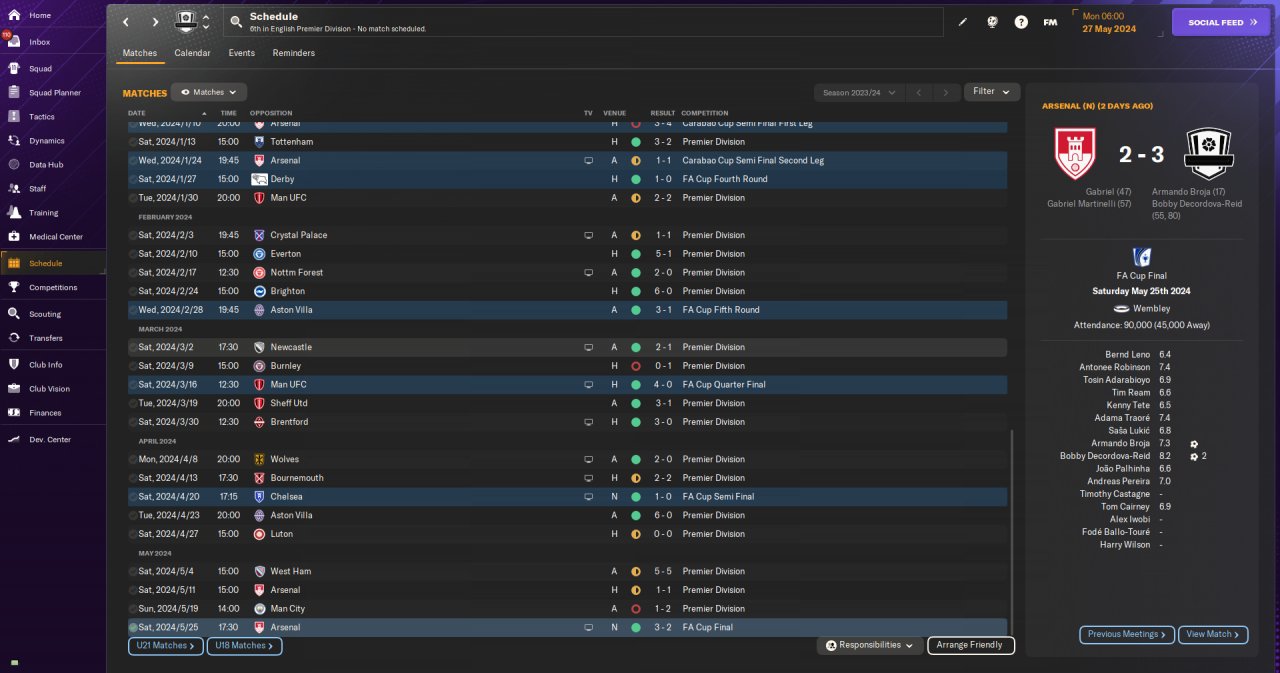This screenshot has height=673, width=1280.
Task: Open the help question mark icon
Action: (x=1021, y=22)
